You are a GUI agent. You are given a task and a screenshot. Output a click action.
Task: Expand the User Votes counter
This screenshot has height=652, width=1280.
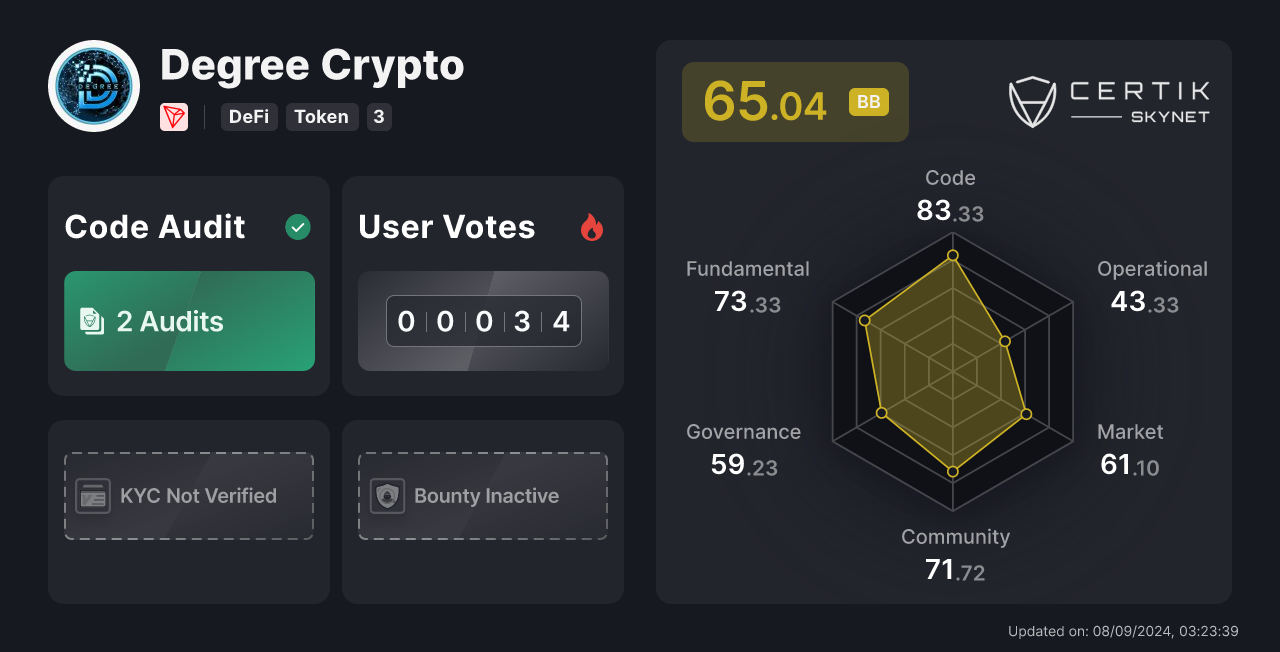tap(482, 321)
